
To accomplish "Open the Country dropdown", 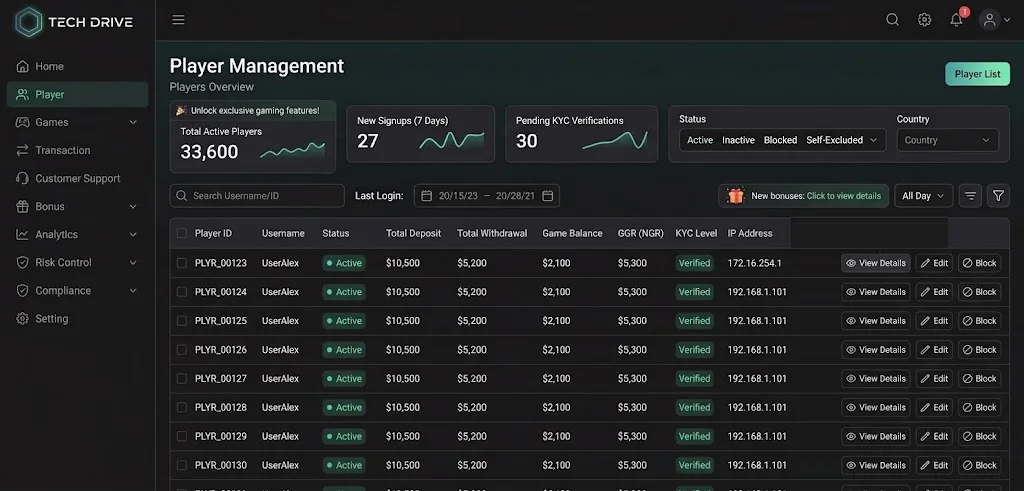I will 948,140.
